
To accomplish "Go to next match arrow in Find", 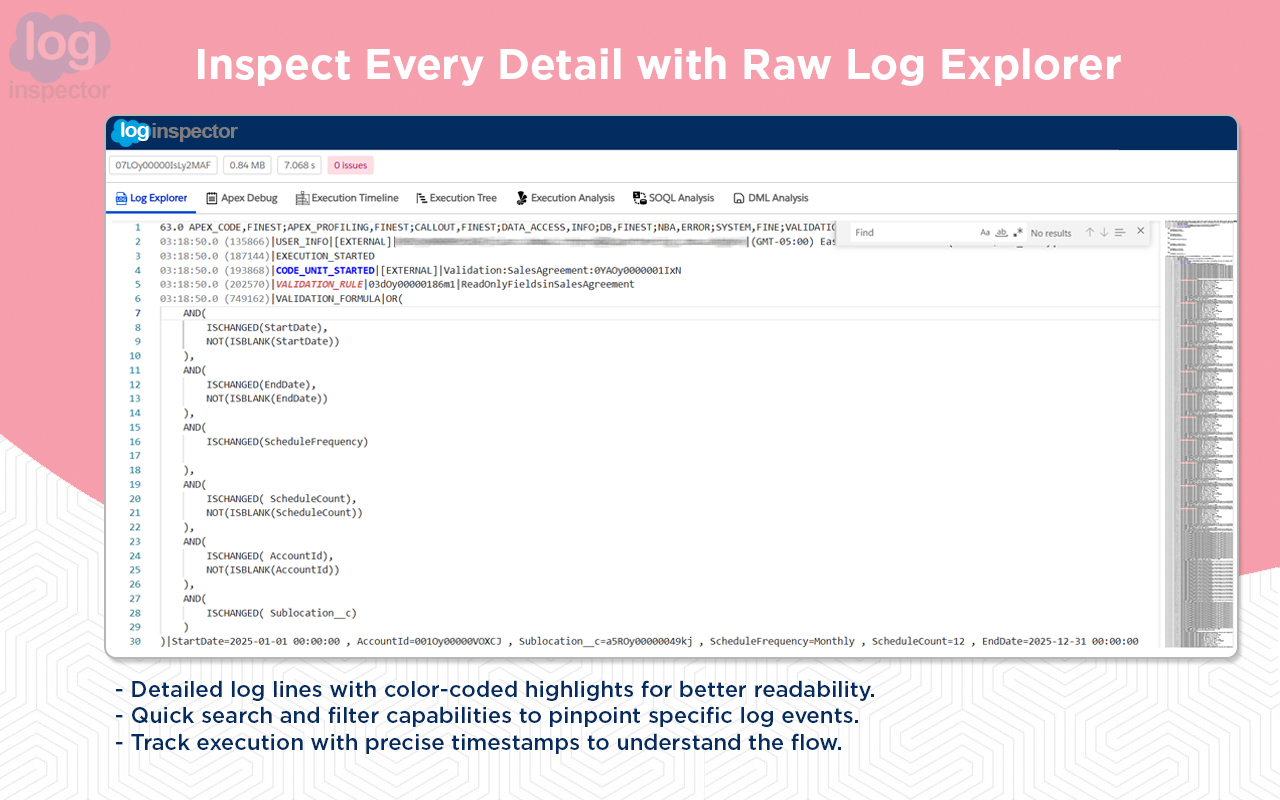I will coord(1104,232).
